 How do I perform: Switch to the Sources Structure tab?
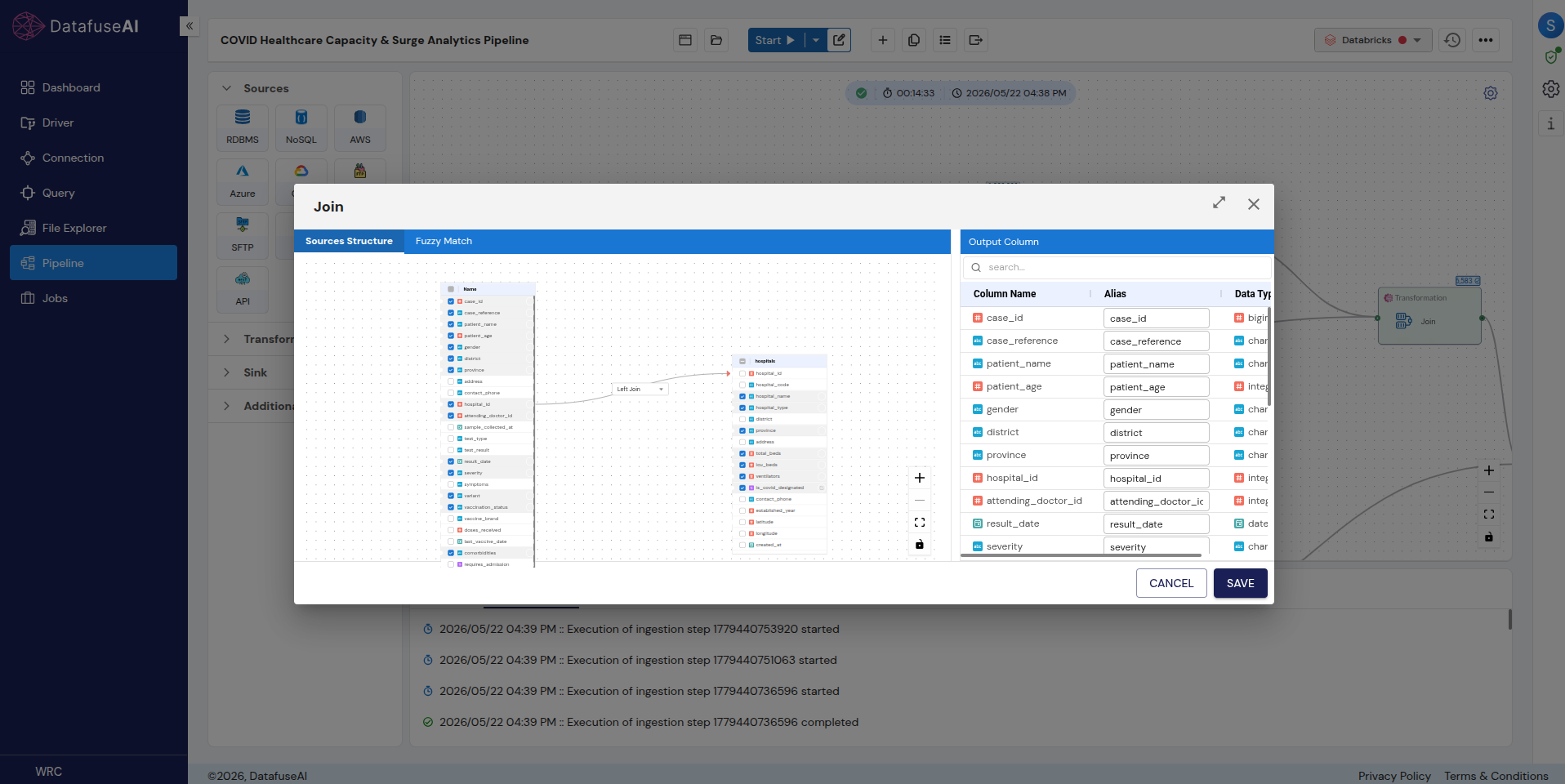(349, 241)
